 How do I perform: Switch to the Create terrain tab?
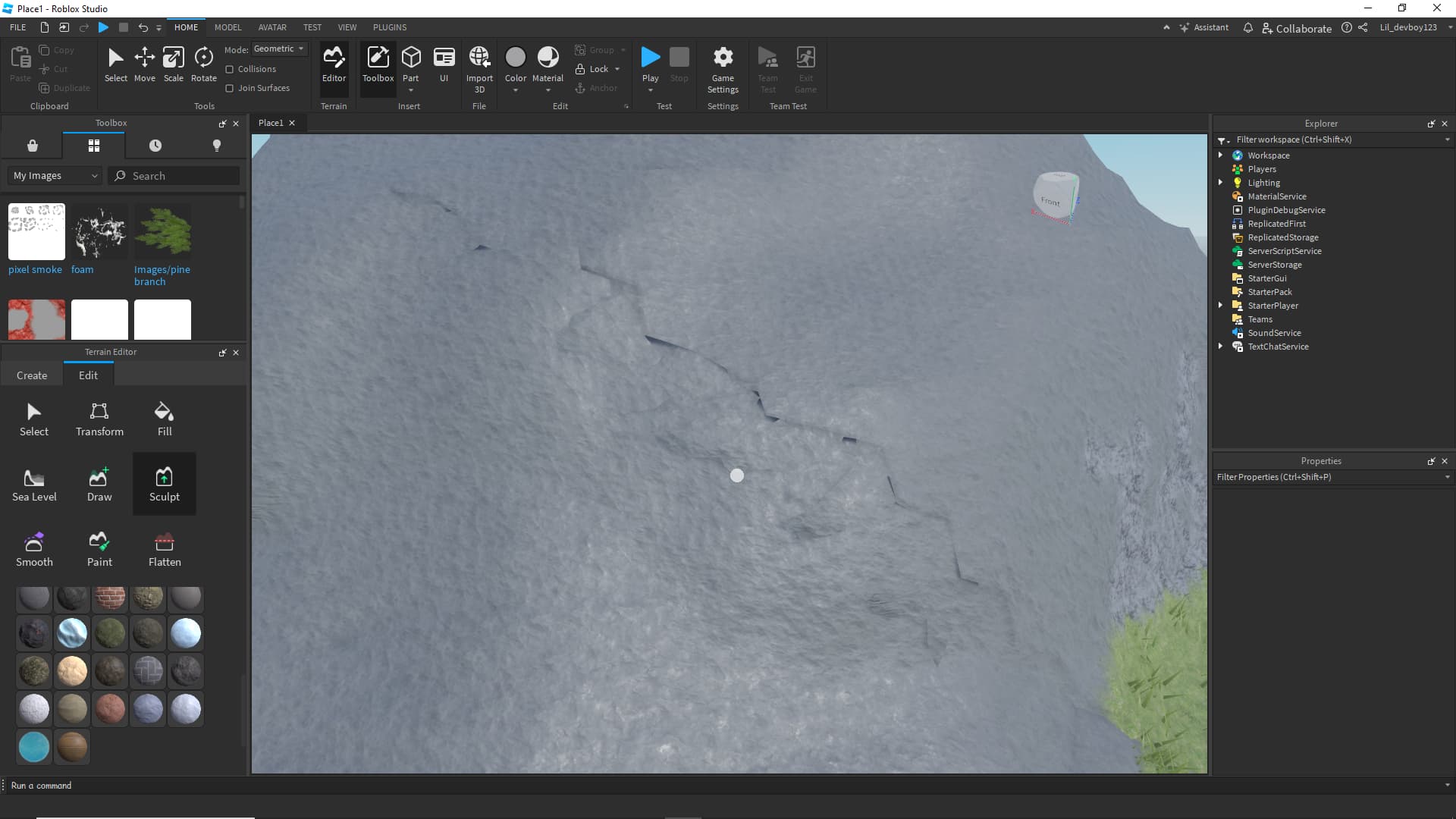(32, 375)
